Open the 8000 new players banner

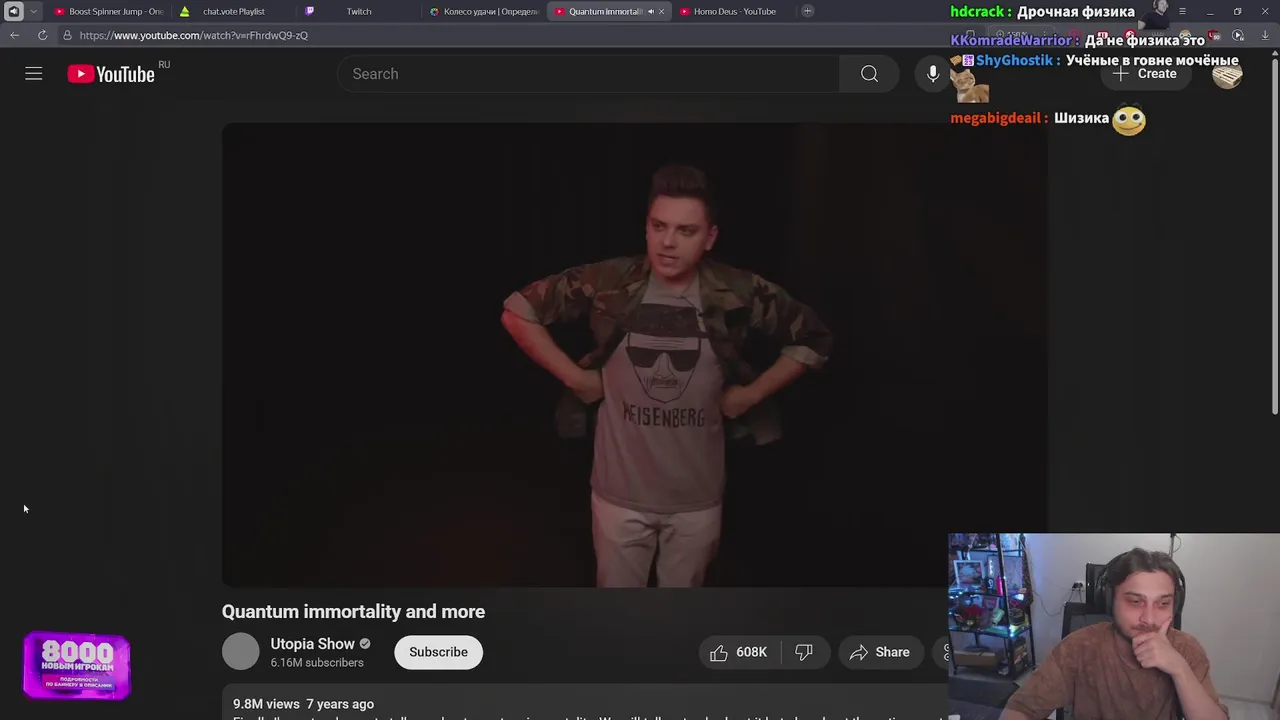(77, 665)
